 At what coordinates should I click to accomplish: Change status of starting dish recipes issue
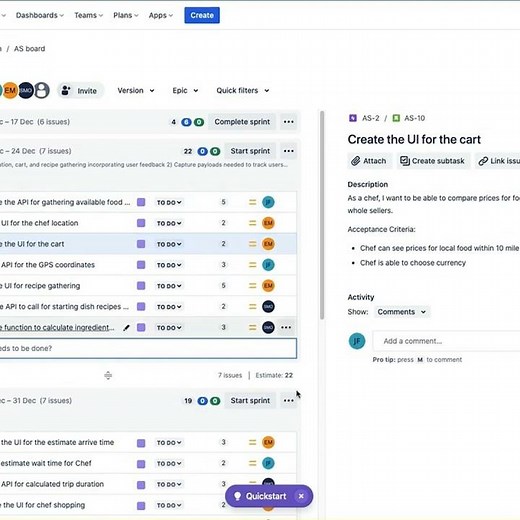169,307
